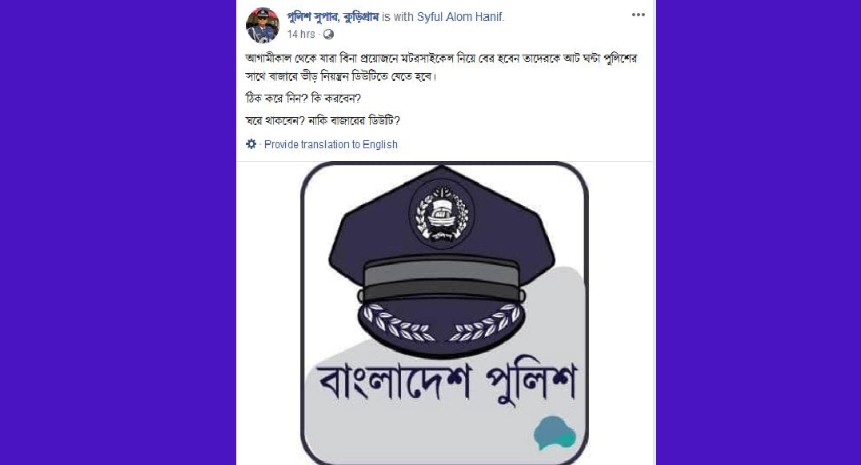The height and width of the screenshot is (465, 861).
Task: Click Provide translation to English
Action: [x=331, y=144]
